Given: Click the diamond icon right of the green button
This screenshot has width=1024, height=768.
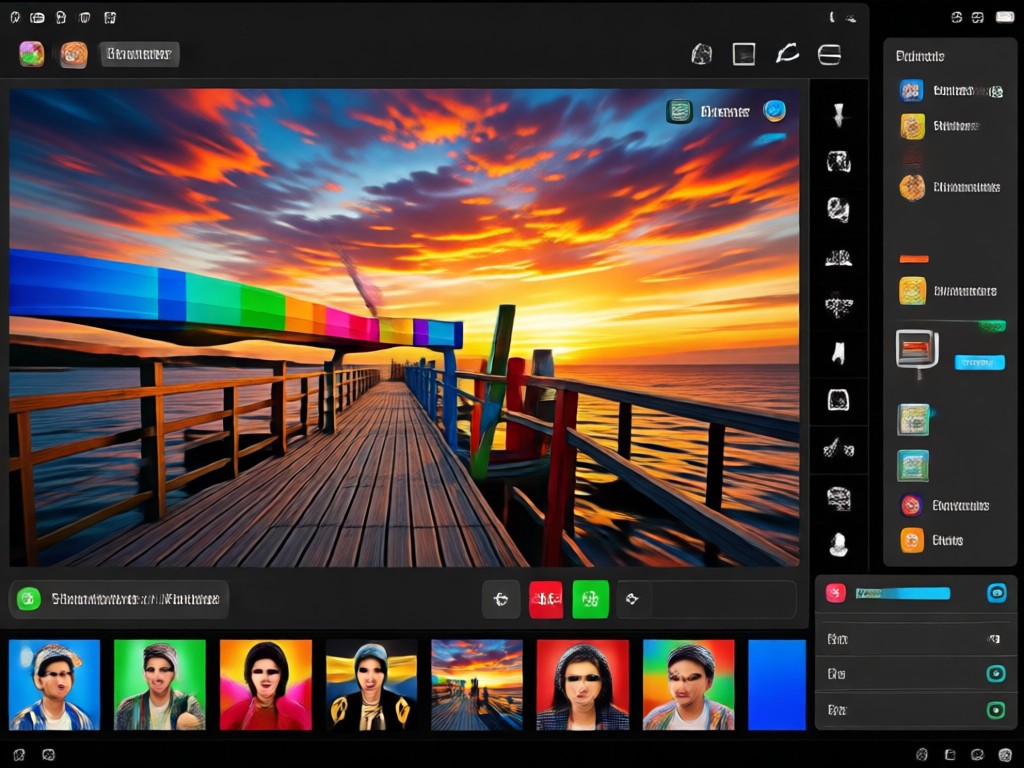Looking at the screenshot, I should pyautogui.click(x=632, y=599).
